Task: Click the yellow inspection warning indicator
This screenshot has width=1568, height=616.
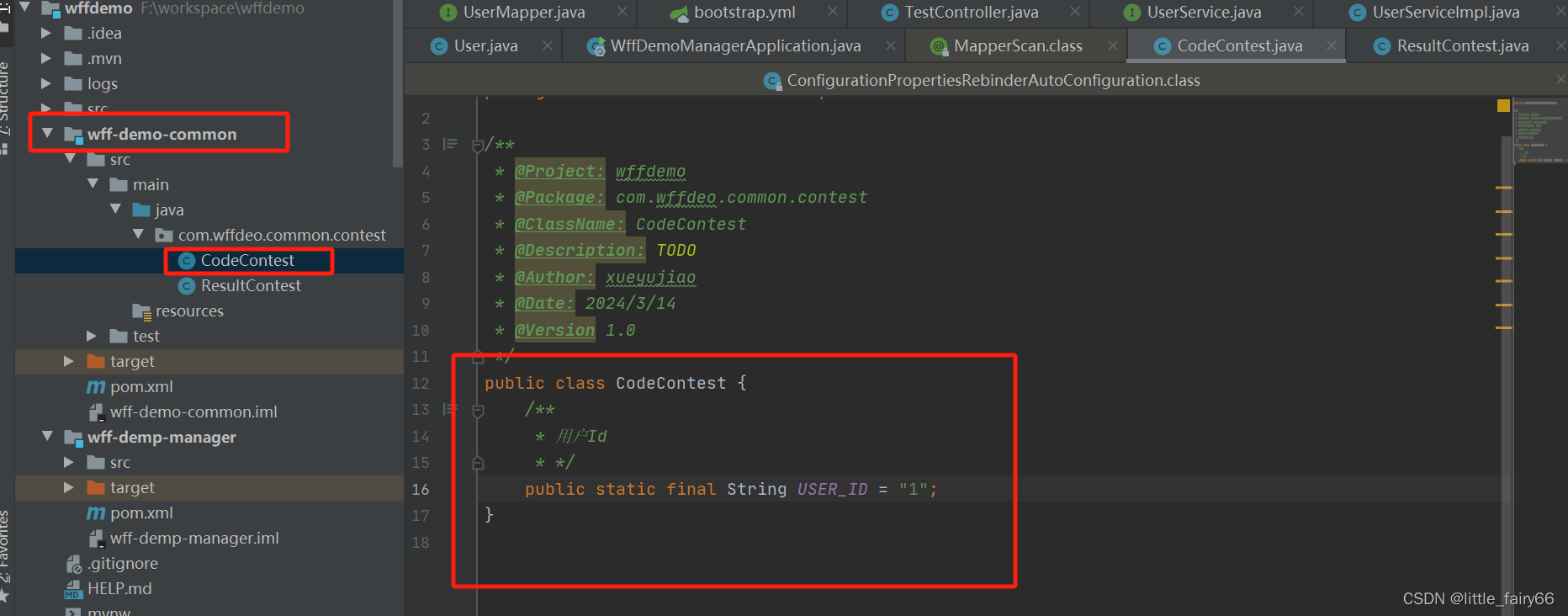Action: [x=1503, y=105]
